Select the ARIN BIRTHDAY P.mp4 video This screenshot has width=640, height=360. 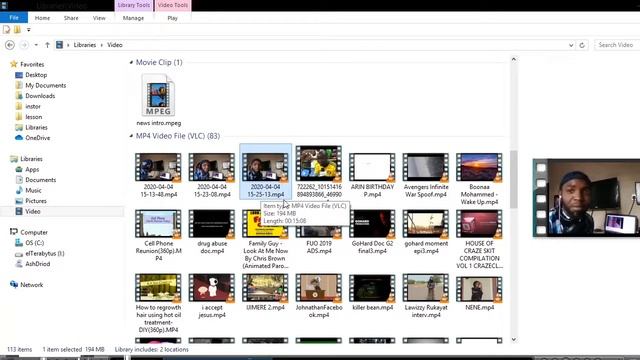pos(372,175)
